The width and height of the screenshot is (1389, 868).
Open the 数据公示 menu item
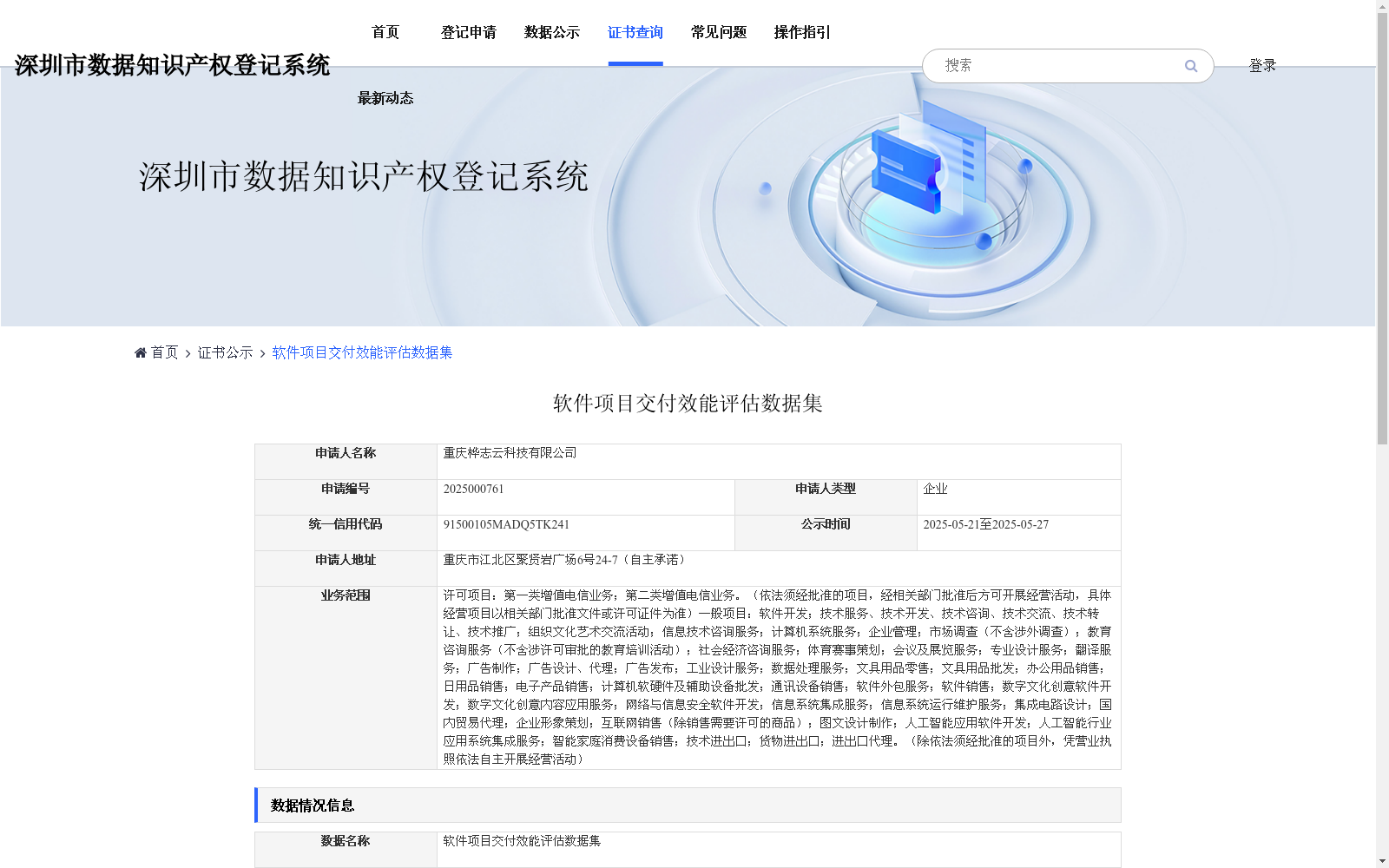pos(552,32)
